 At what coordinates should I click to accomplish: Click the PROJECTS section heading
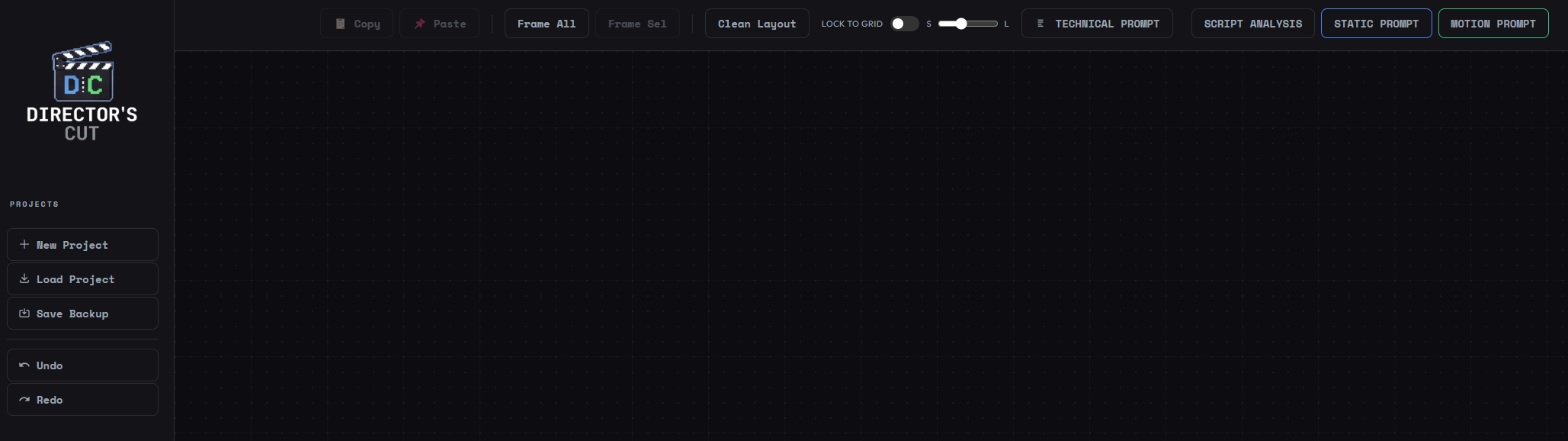[34, 204]
